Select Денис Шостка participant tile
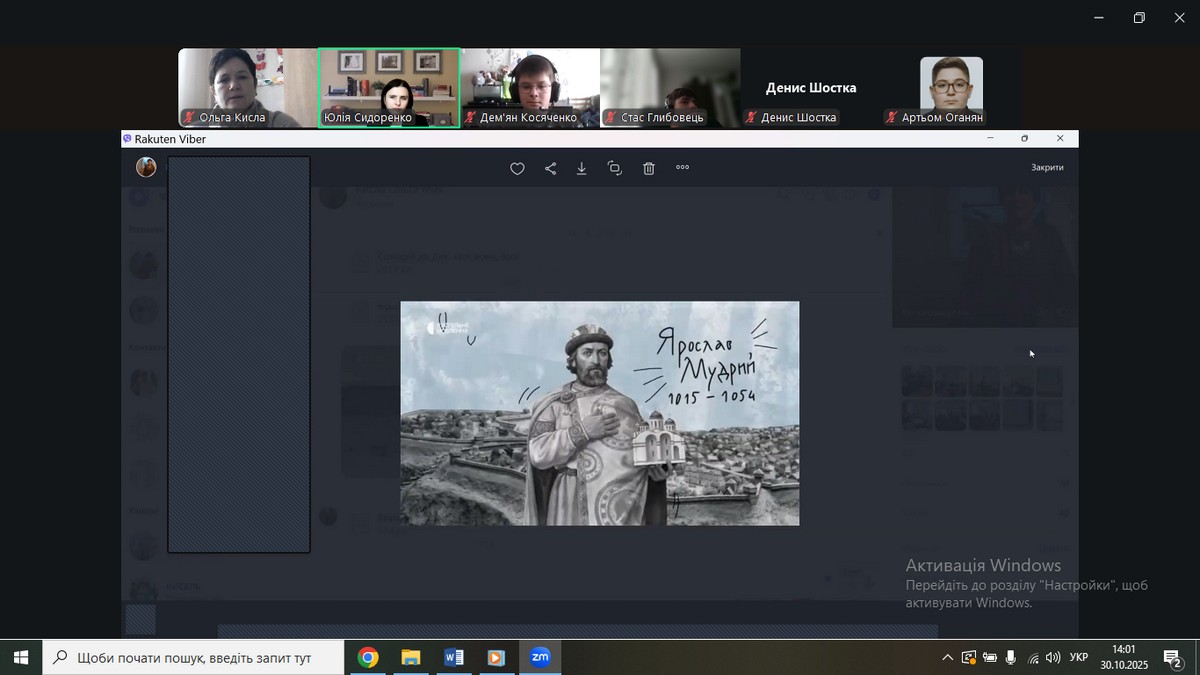This screenshot has width=1200, height=675. 810,88
